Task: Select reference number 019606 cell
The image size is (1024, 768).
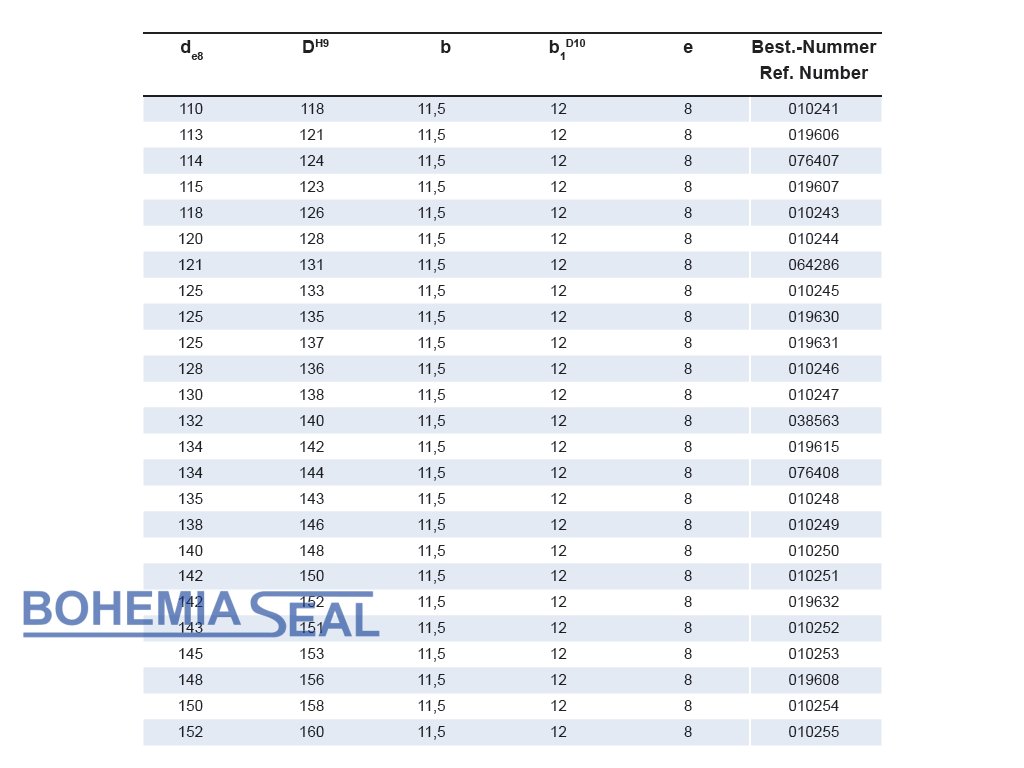Action: 814,135
